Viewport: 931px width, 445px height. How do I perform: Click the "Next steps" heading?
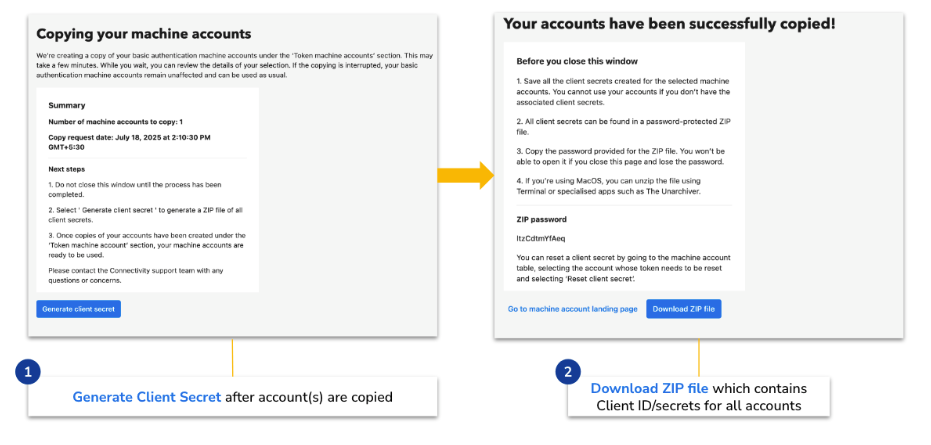coord(68,169)
